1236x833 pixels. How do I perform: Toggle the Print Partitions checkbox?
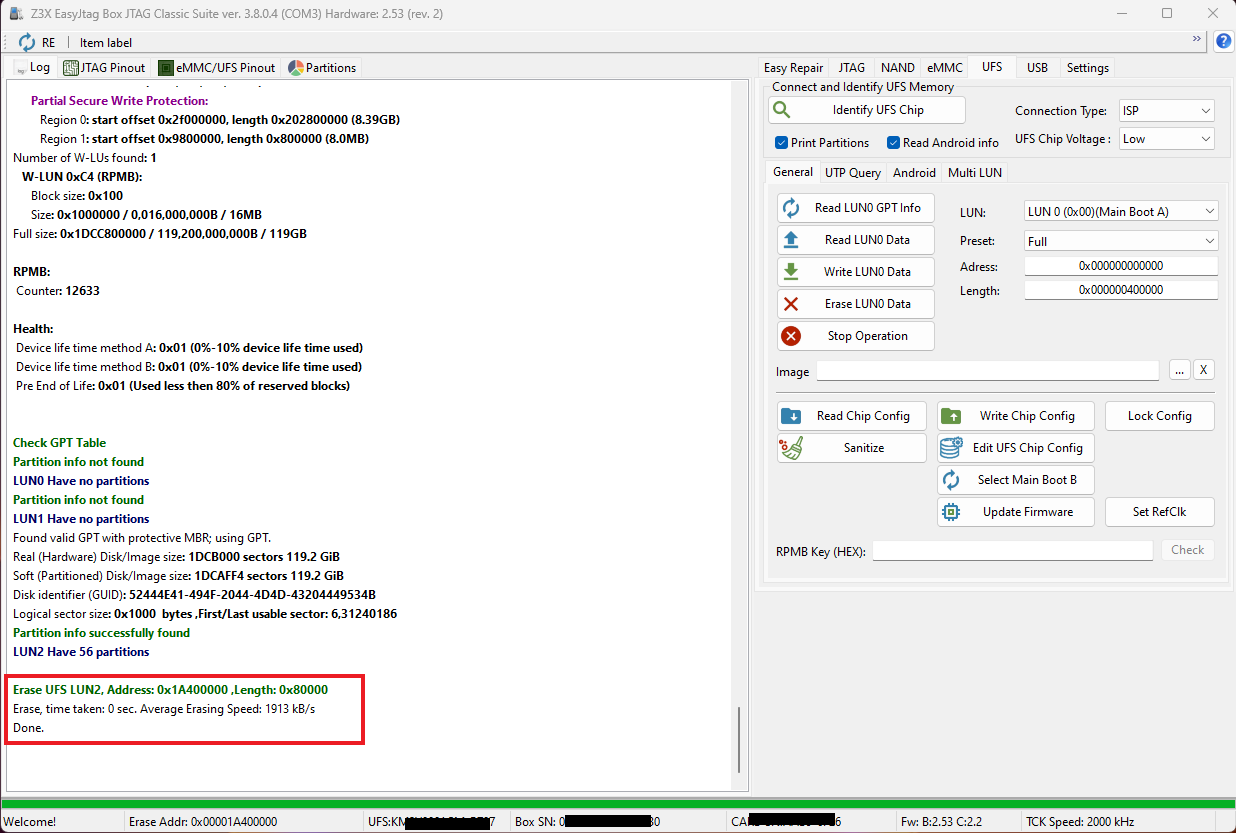[782, 142]
